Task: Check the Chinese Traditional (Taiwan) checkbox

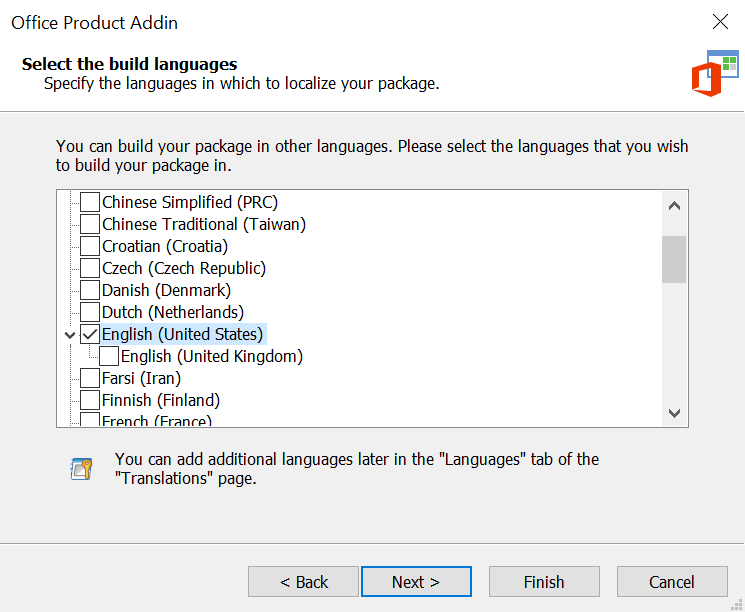Action: (90, 224)
